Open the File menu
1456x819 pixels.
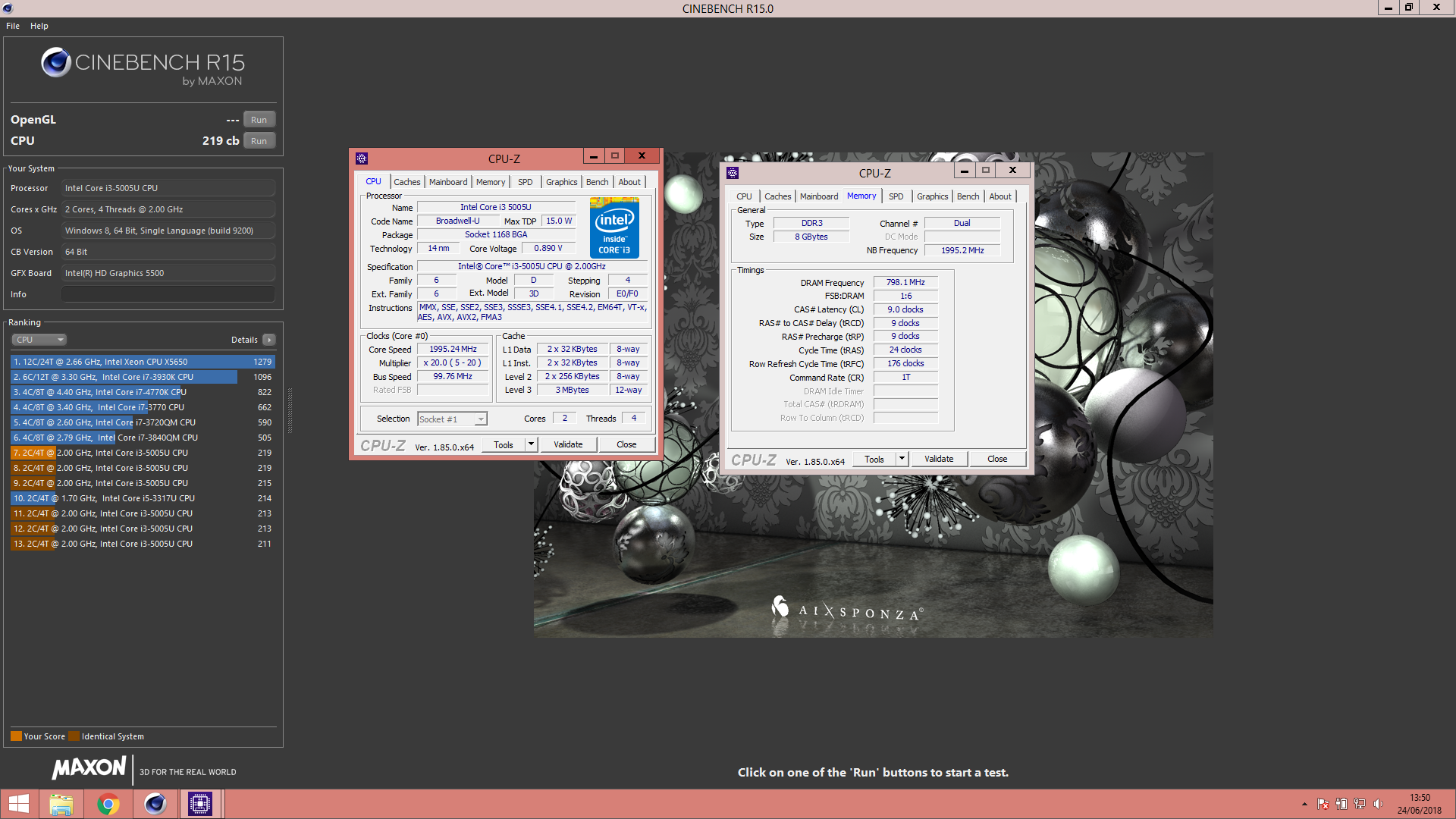(x=13, y=26)
